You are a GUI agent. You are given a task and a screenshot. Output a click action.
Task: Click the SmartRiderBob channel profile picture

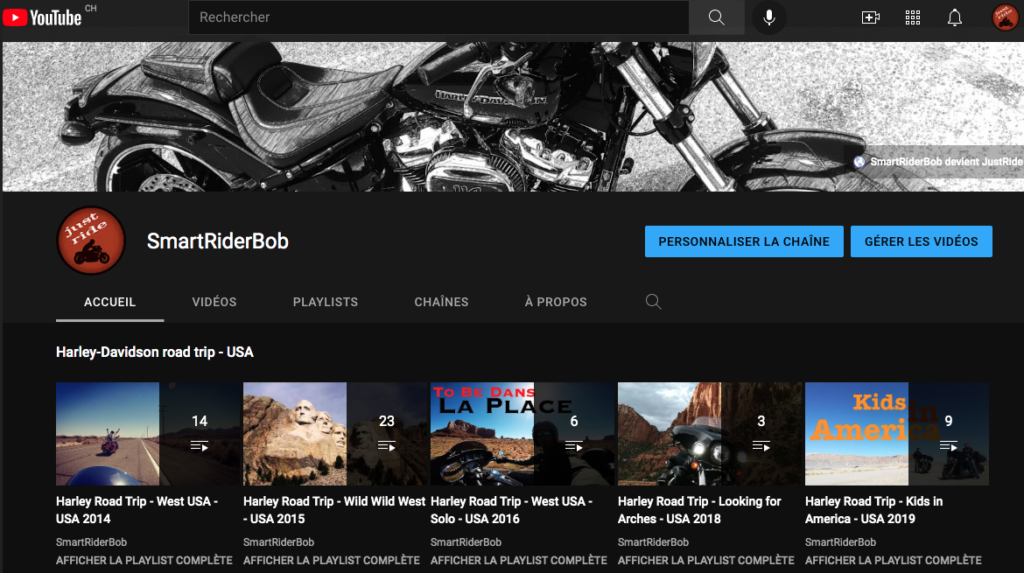point(91,240)
